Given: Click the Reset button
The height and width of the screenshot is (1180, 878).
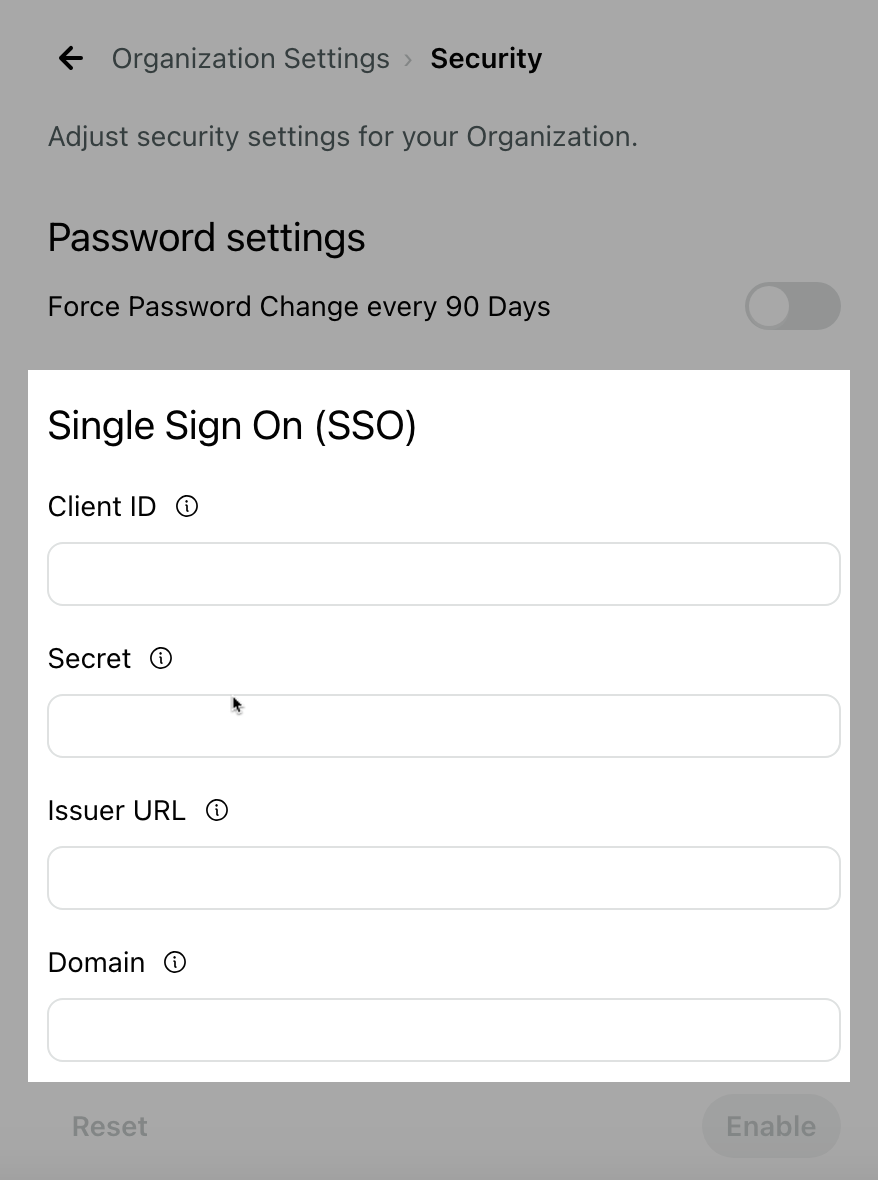Looking at the screenshot, I should point(110,1127).
